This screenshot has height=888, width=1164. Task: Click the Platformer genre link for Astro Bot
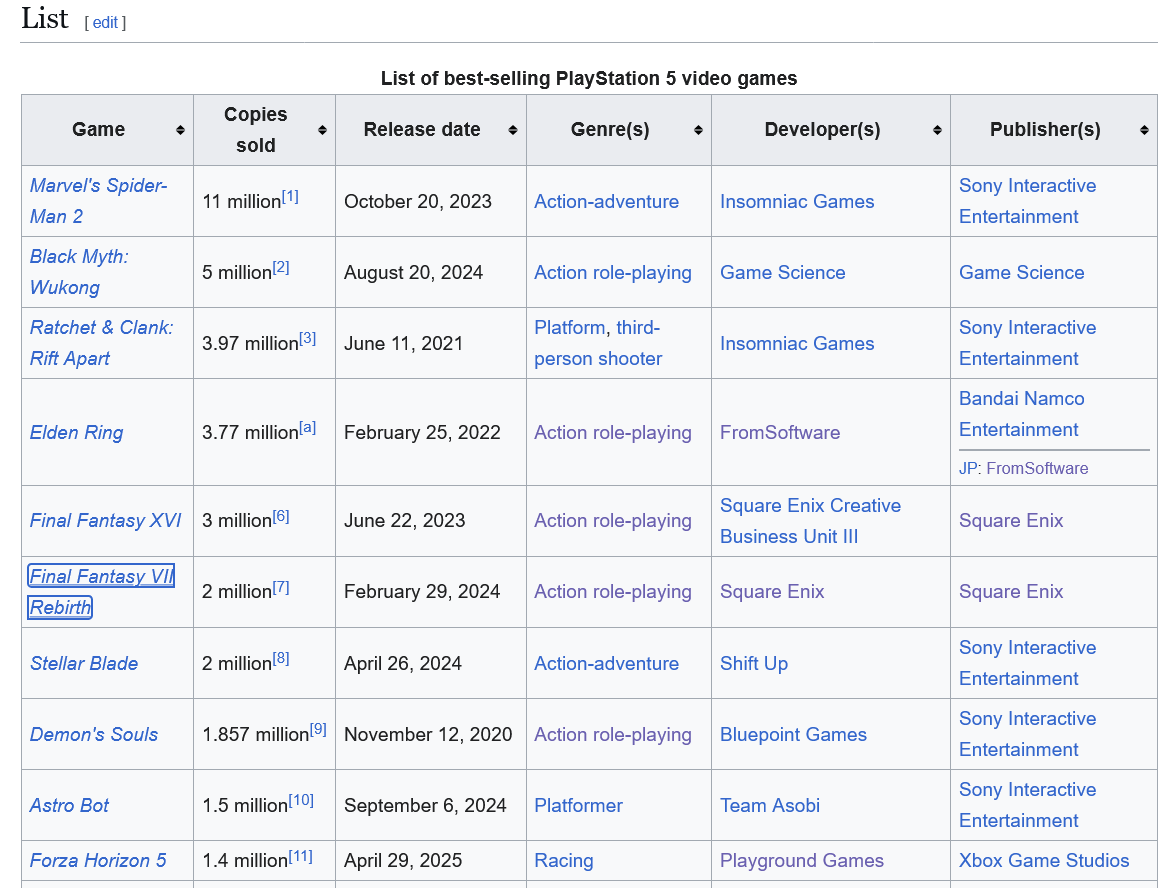578,806
